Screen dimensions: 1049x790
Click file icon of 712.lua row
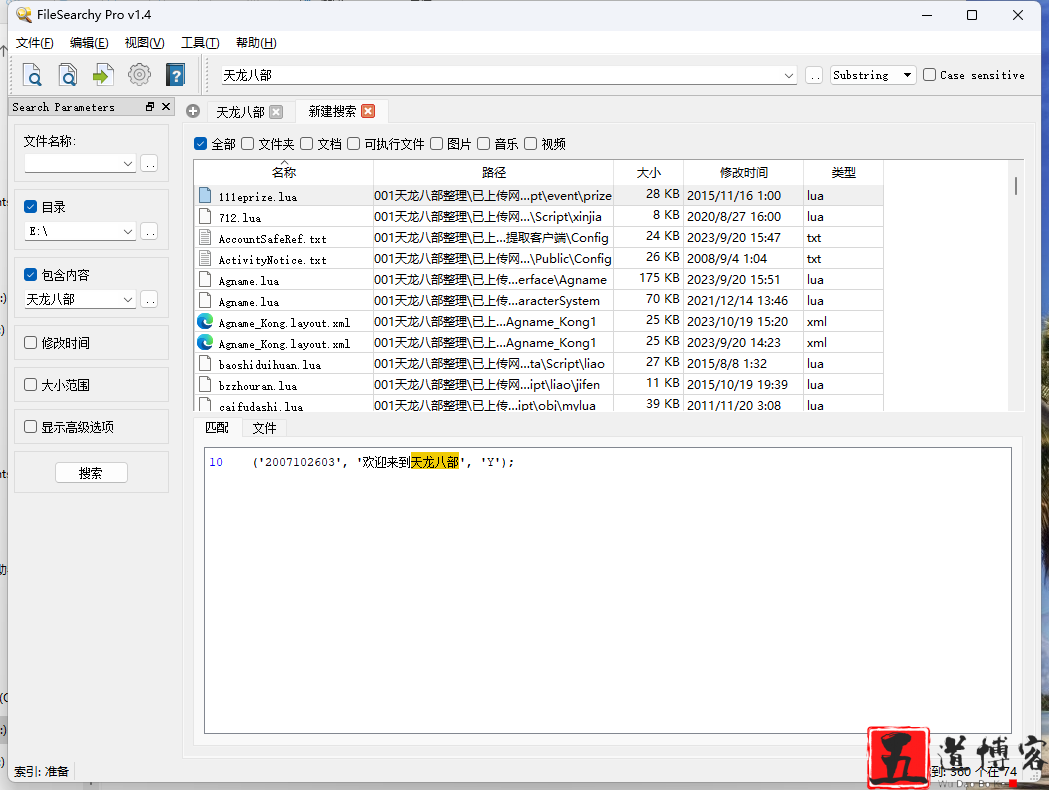(x=205, y=216)
